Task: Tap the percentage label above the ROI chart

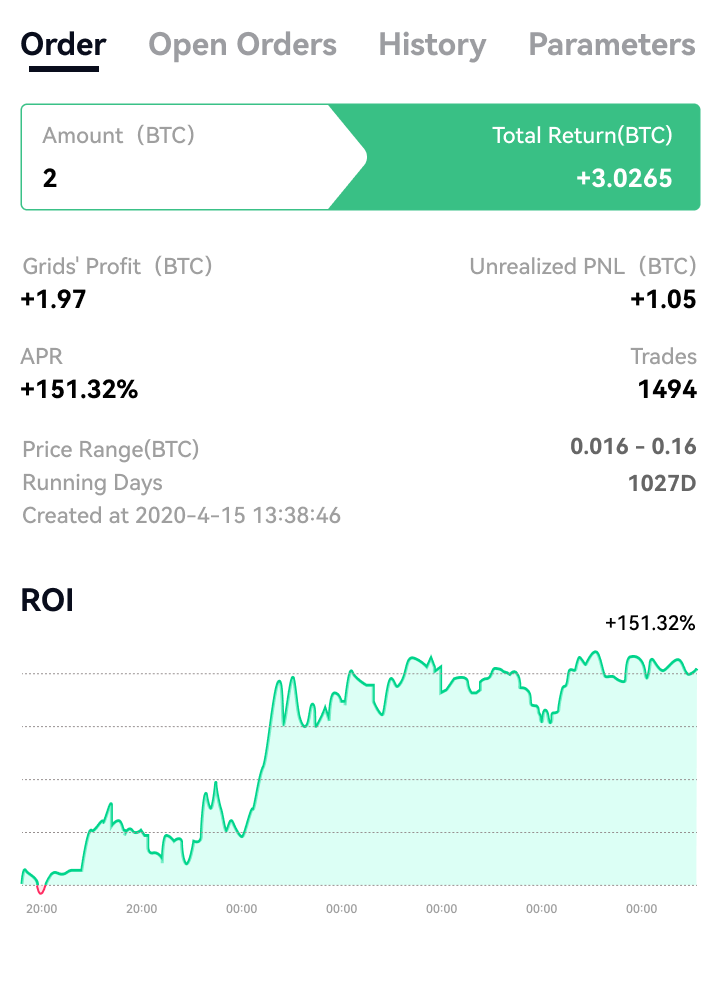Action: click(x=649, y=623)
